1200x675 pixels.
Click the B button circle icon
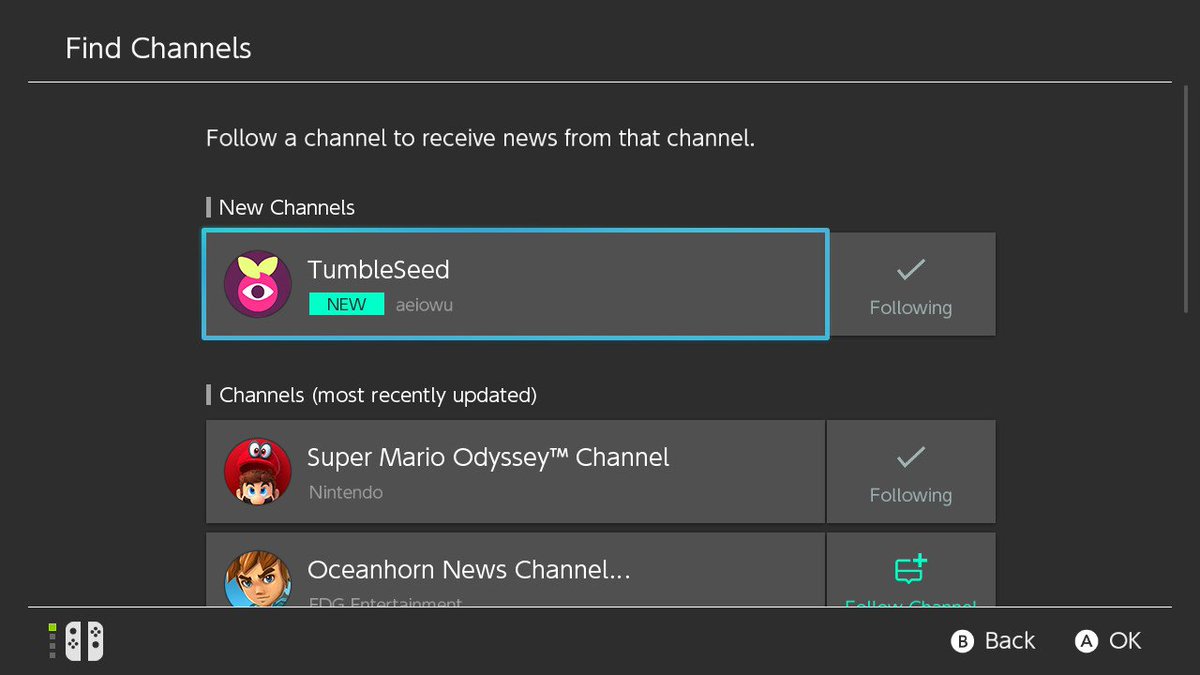click(x=962, y=642)
